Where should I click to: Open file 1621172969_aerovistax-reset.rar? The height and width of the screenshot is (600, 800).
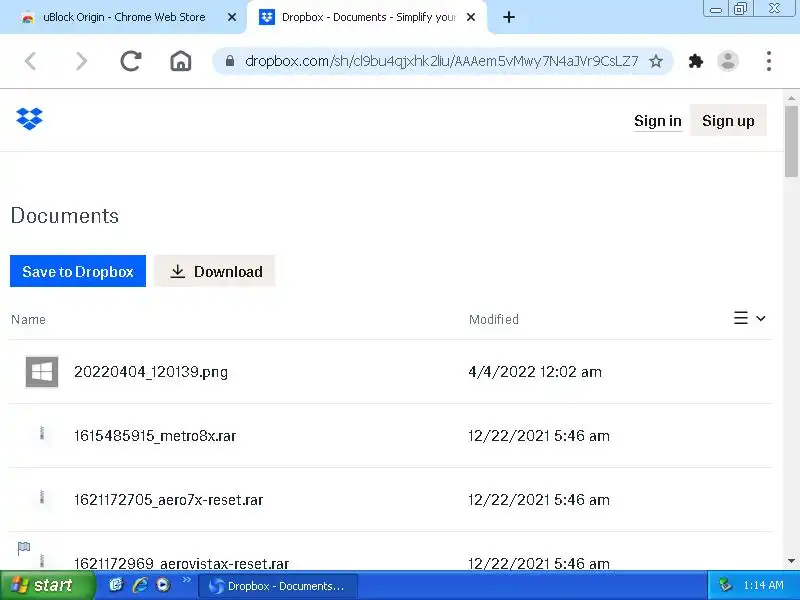coord(181,563)
